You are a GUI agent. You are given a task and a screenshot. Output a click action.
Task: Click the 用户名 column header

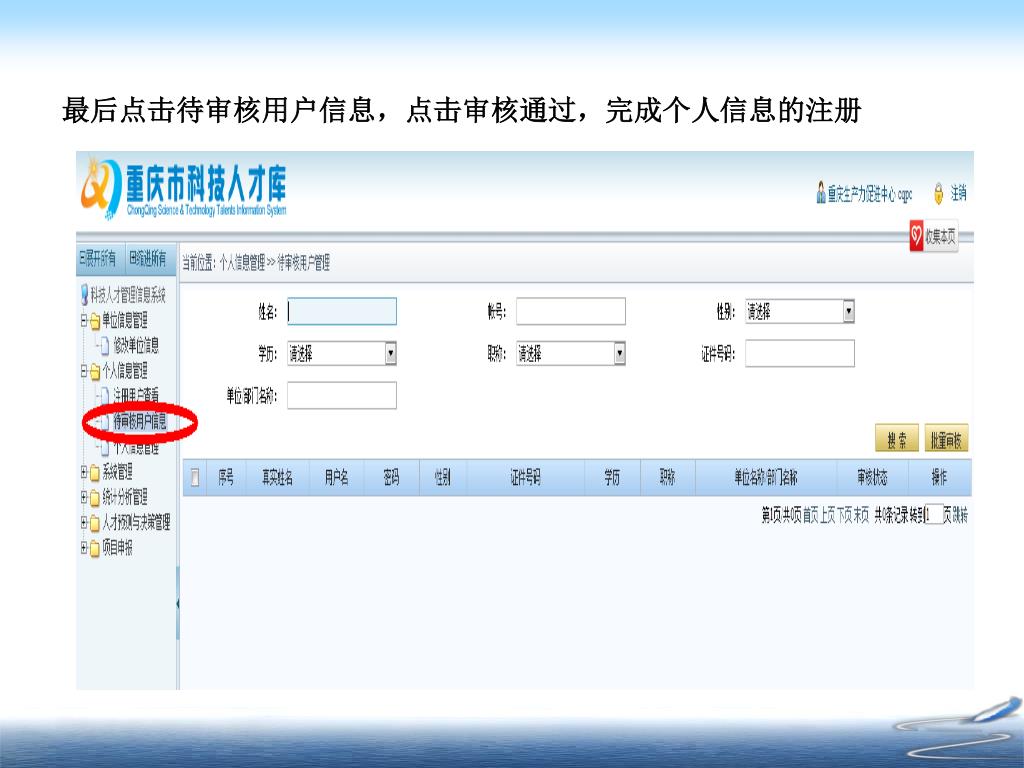click(x=336, y=478)
